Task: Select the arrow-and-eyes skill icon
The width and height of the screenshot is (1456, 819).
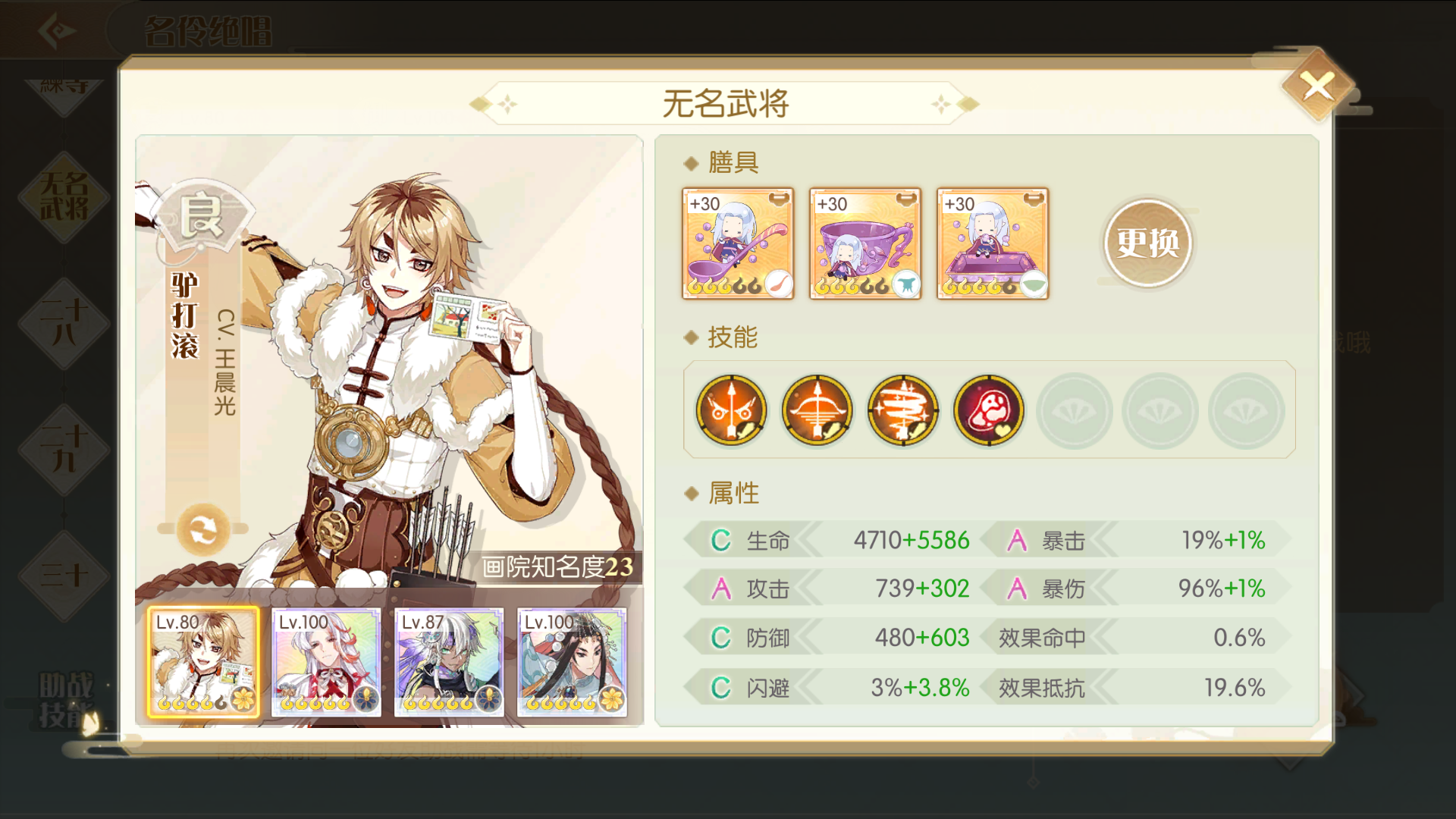Action: pyautogui.click(x=731, y=410)
